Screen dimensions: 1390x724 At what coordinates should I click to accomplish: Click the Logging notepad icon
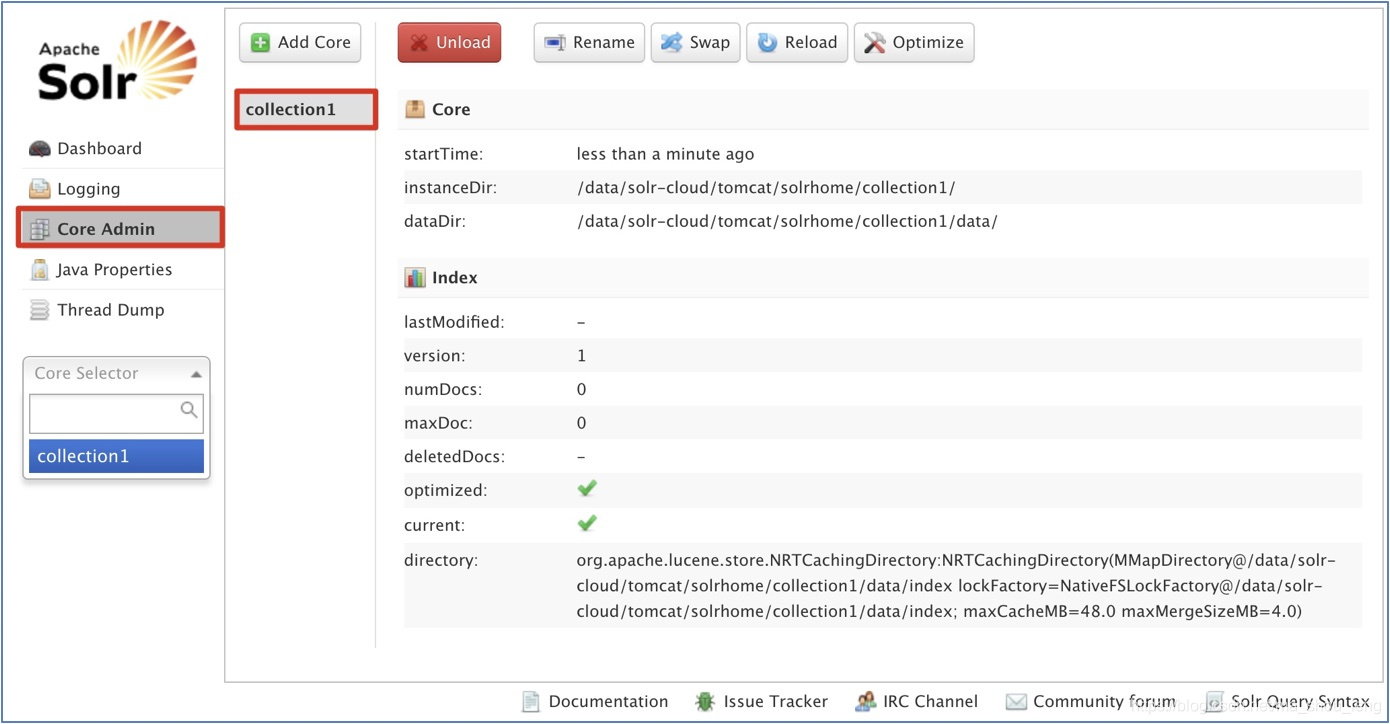39,189
